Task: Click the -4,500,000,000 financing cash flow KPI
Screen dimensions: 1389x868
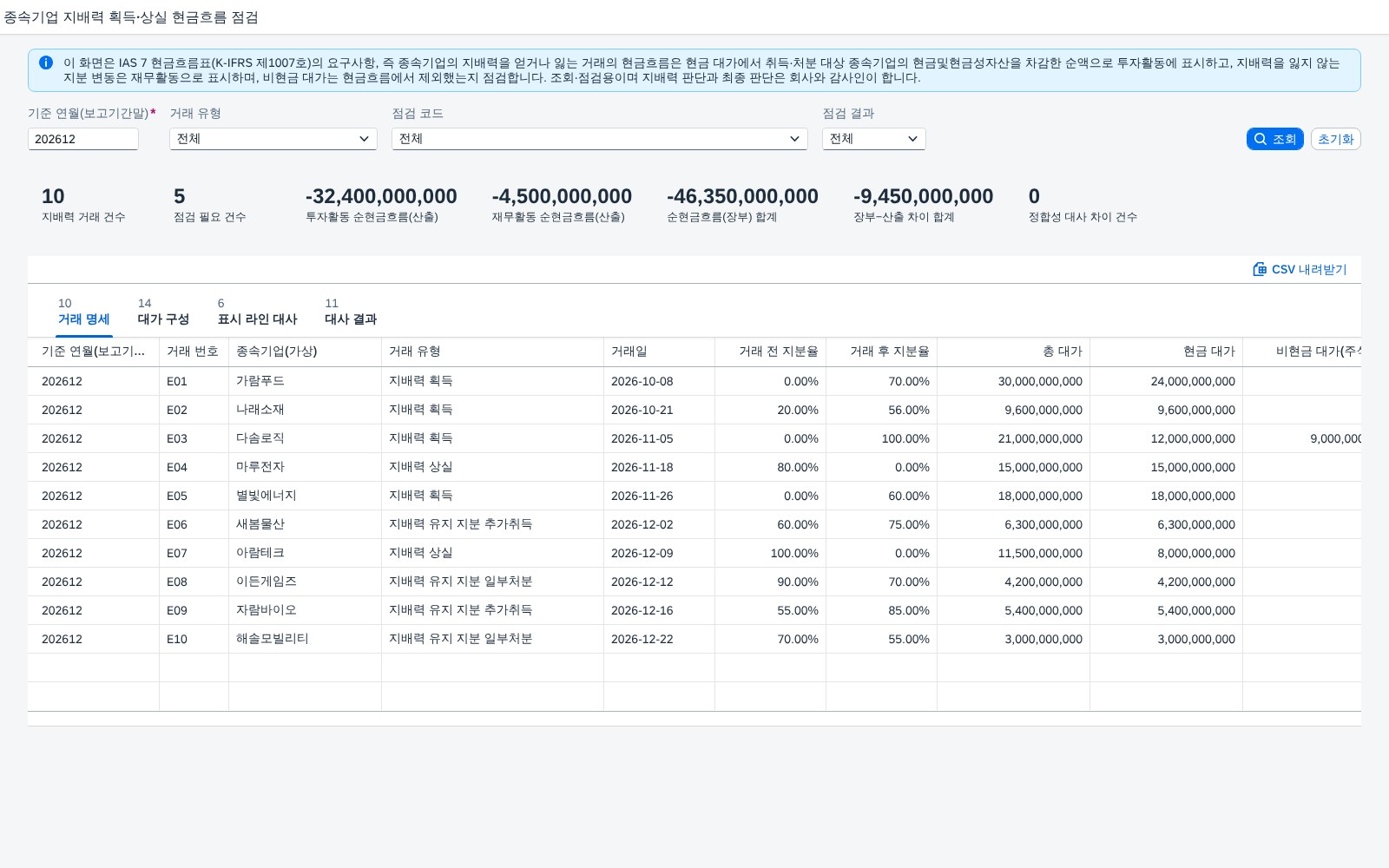Action: pyautogui.click(x=562, y=196)
